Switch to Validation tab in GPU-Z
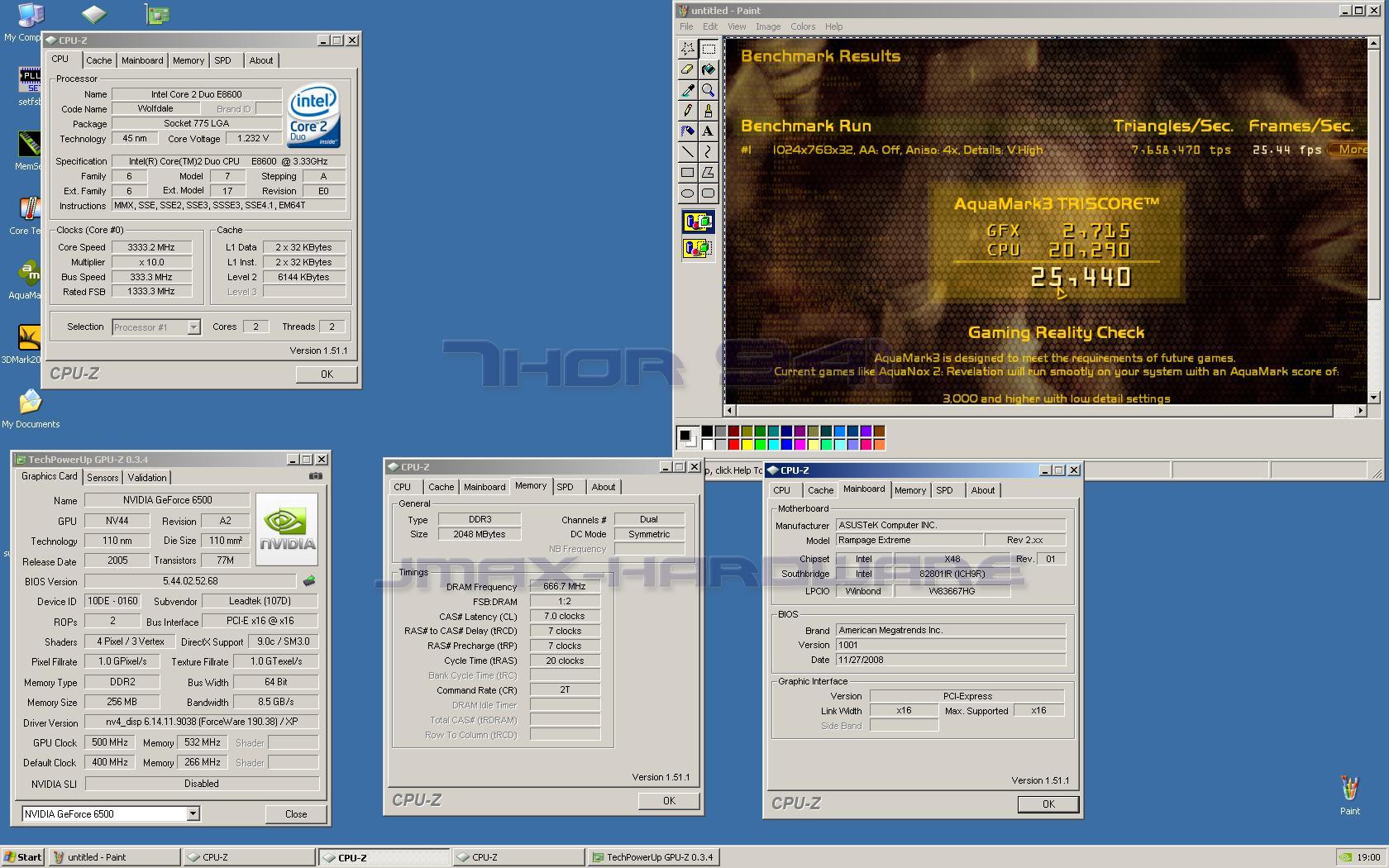This screenshot has height=868, width=1389. (147, 478)
